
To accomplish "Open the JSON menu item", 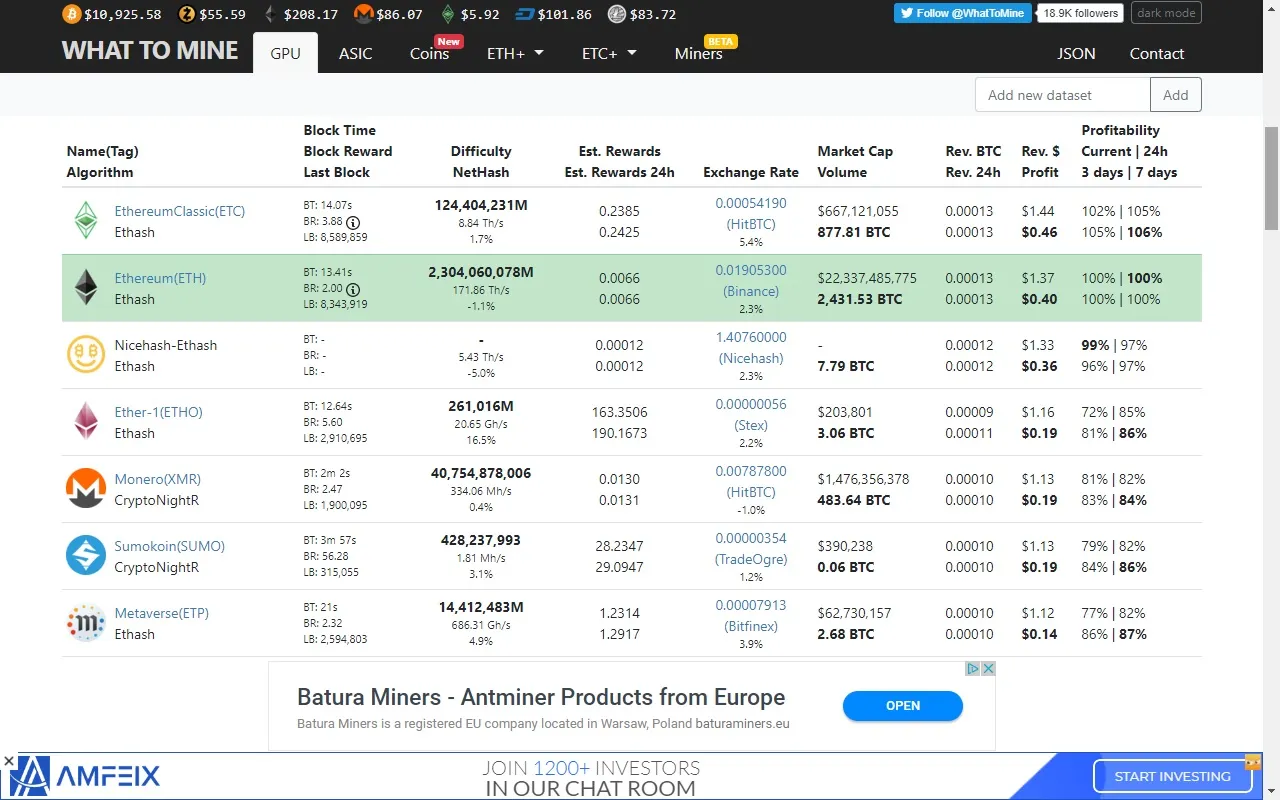I will (x=1076, y=53).
